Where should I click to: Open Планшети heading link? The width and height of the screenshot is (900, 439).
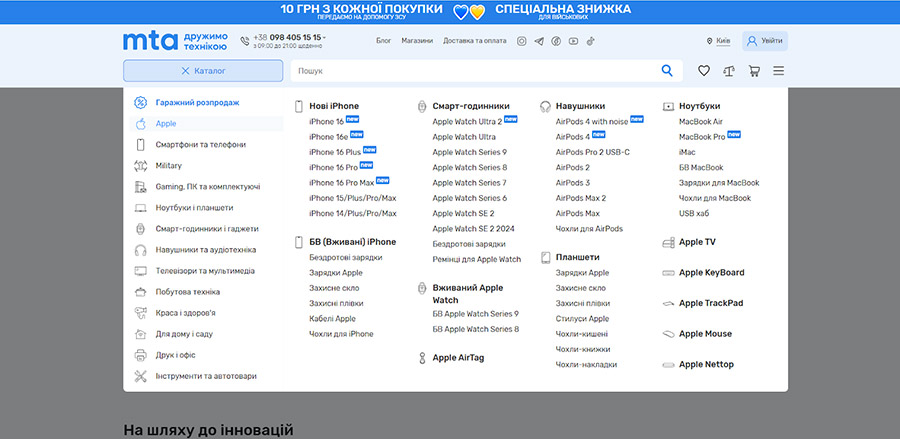[577, 257]
